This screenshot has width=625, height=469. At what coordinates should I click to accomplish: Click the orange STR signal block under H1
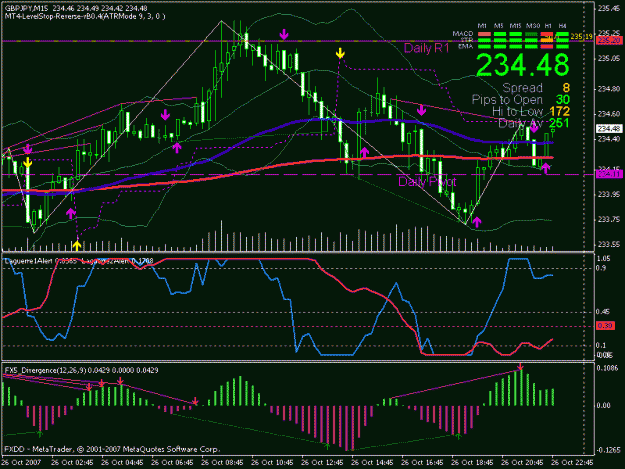point(547,40)
